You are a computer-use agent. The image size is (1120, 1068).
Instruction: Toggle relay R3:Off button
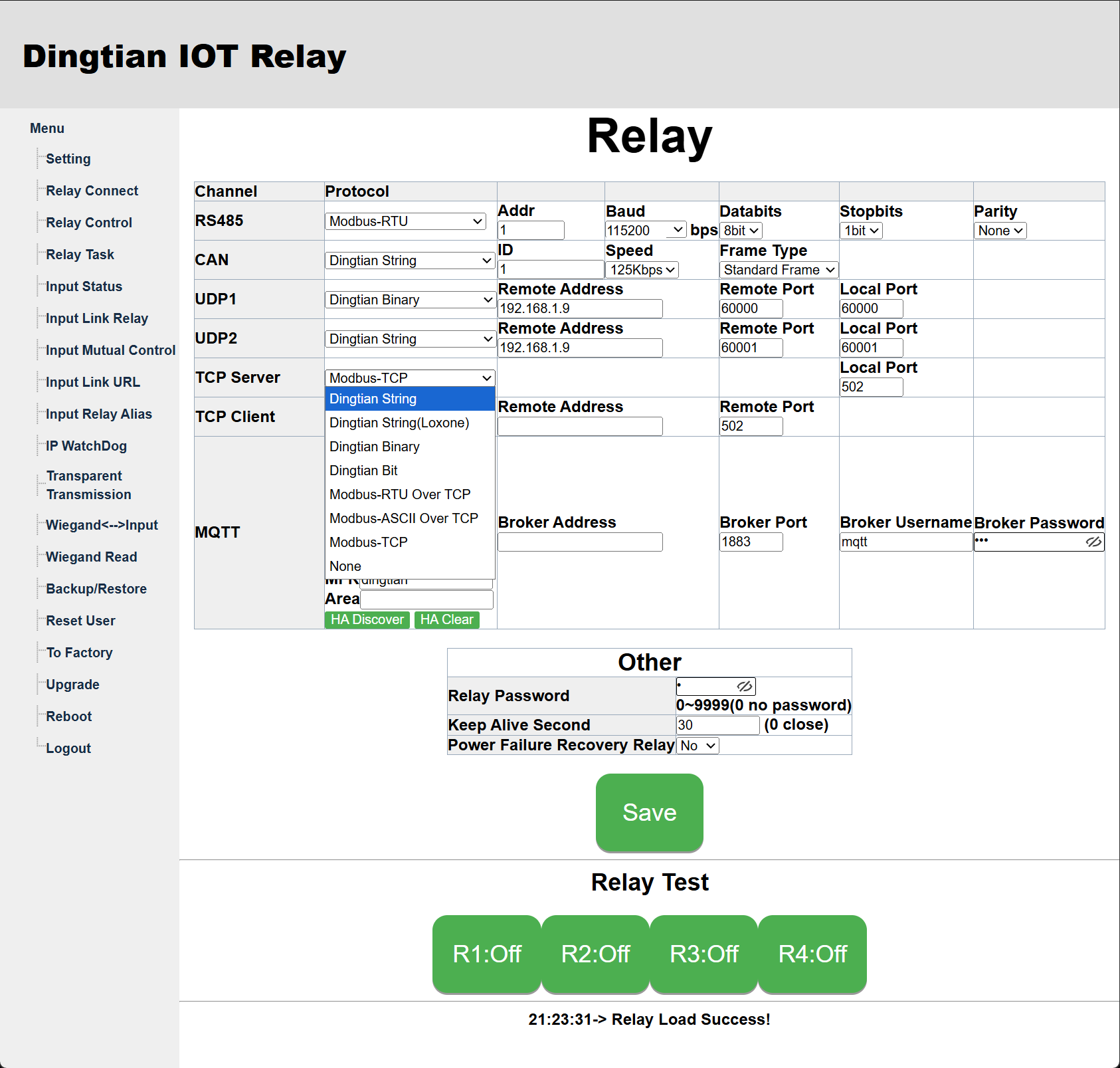pyautogui.click(x=704, y=954)
